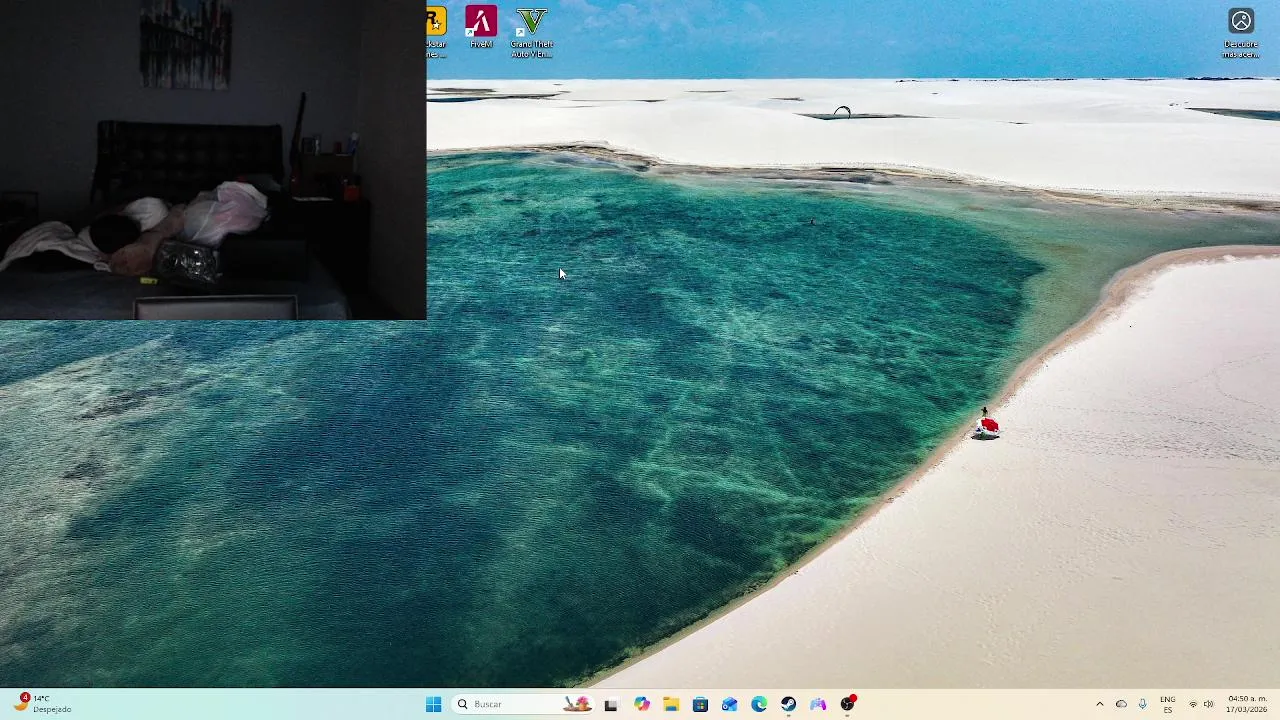Viewport: 1280px width, 720px height.
Task: Open Outlook mail from the taskbar
Action: 730,704
